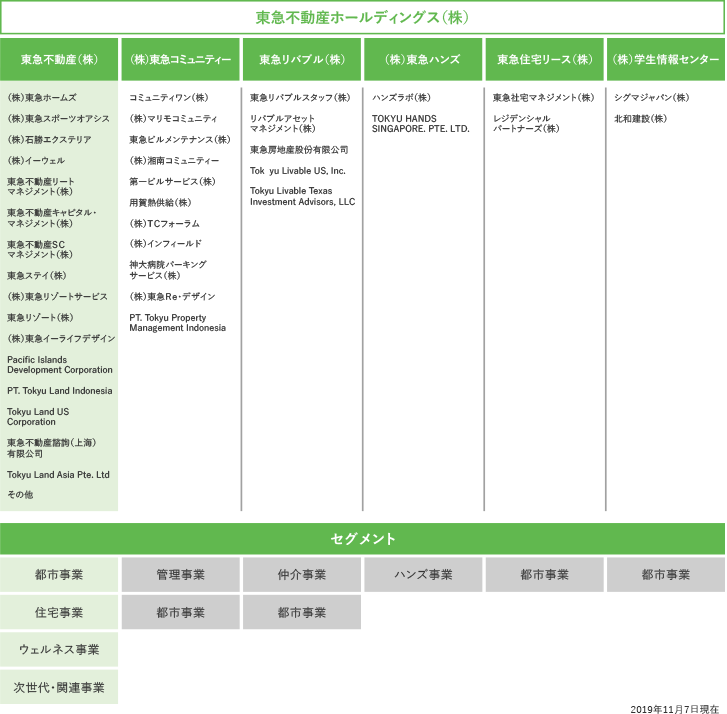The height and width of the screenshot is (714, 727).
Task: Click 北和建設(株) entry
Action: click(640, 119)
